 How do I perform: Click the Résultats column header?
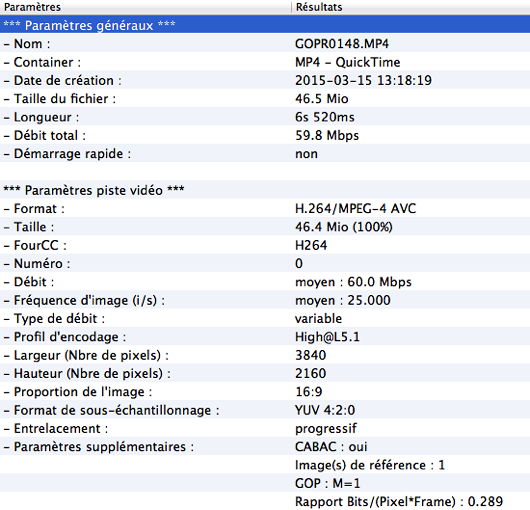coord(410,7)
